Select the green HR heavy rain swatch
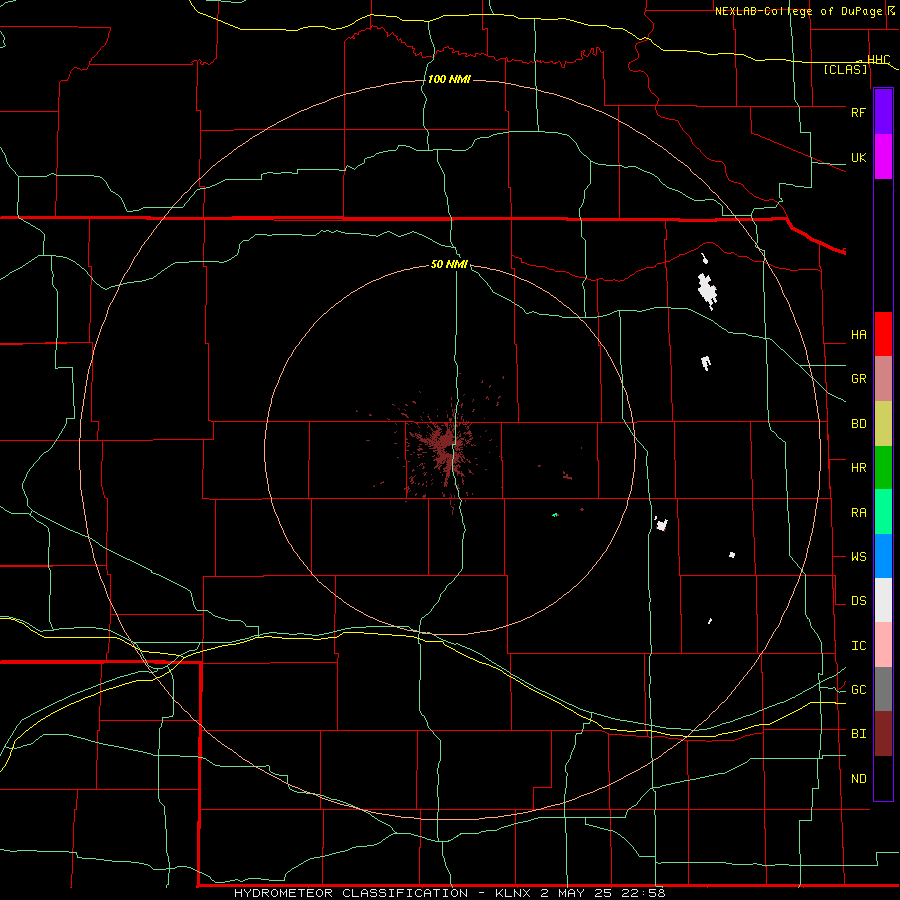The width and height of the screenshot is (900, 900). tap(883, 468)
